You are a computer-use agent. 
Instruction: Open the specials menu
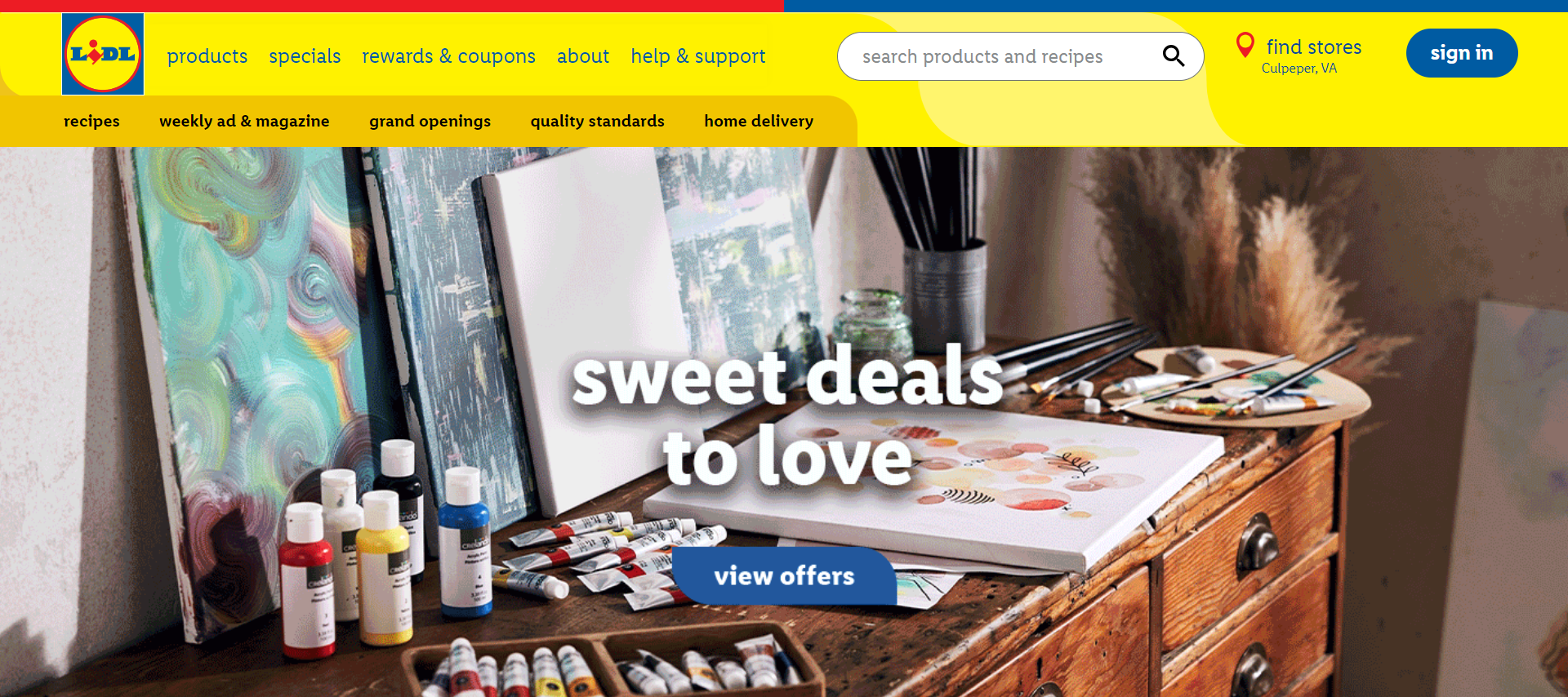click(x=305, y=56)
